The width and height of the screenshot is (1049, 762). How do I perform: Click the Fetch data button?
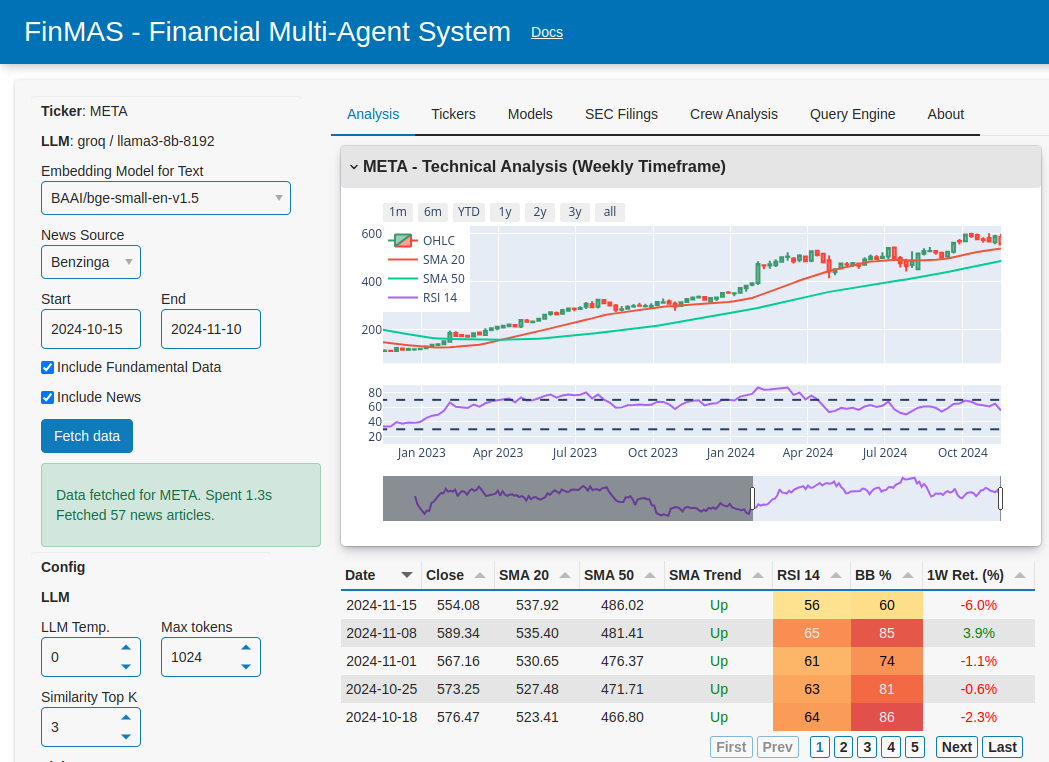[x=86, y=436]
